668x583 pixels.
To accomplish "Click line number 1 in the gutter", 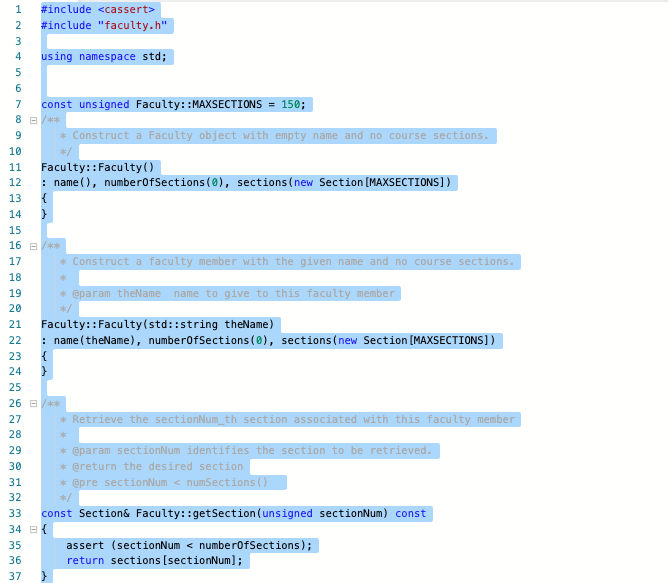I will (18, 9).
